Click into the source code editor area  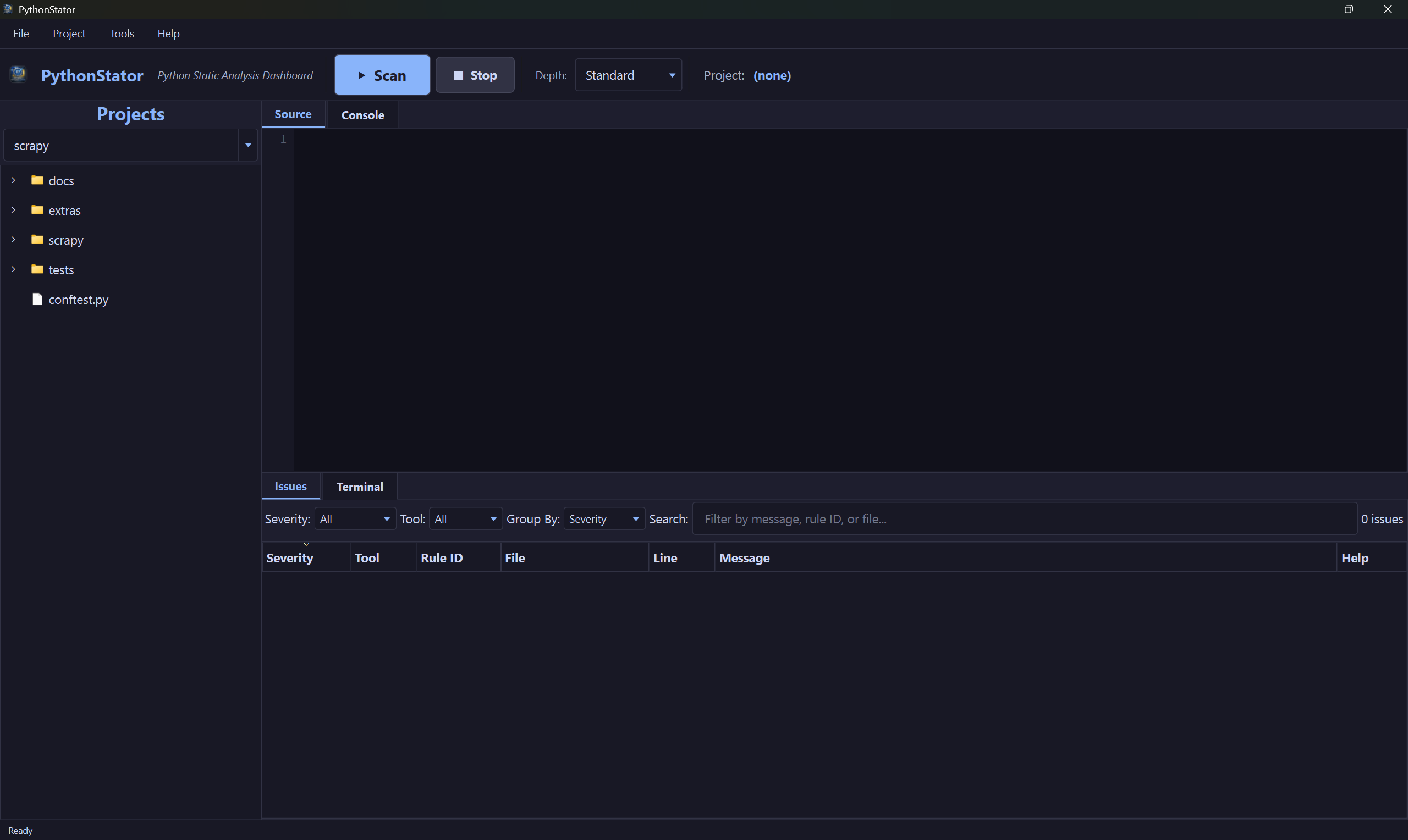pos(849,300)
